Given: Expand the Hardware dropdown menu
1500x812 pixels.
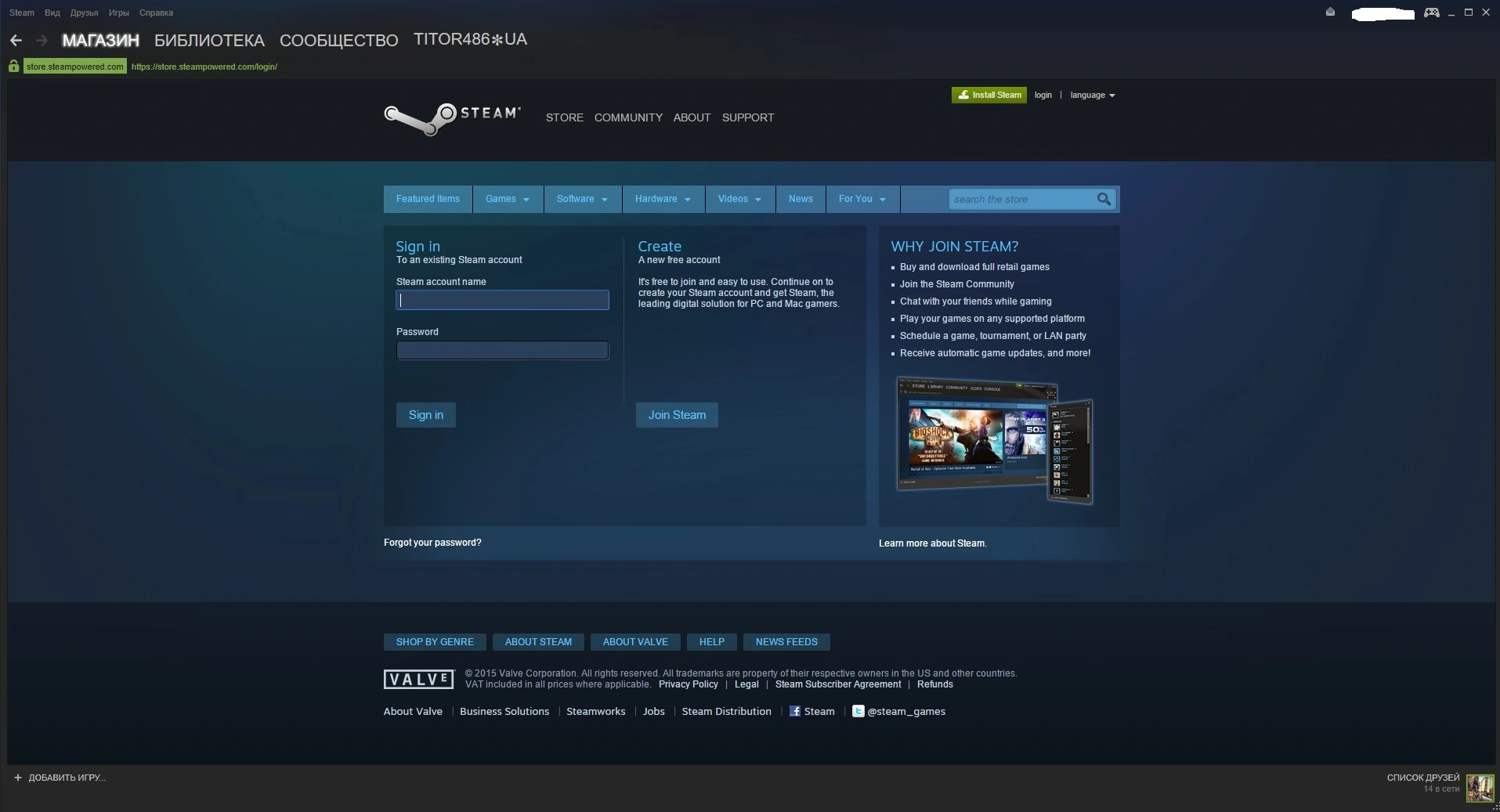Looking at the screenshot, I should 663,199.
